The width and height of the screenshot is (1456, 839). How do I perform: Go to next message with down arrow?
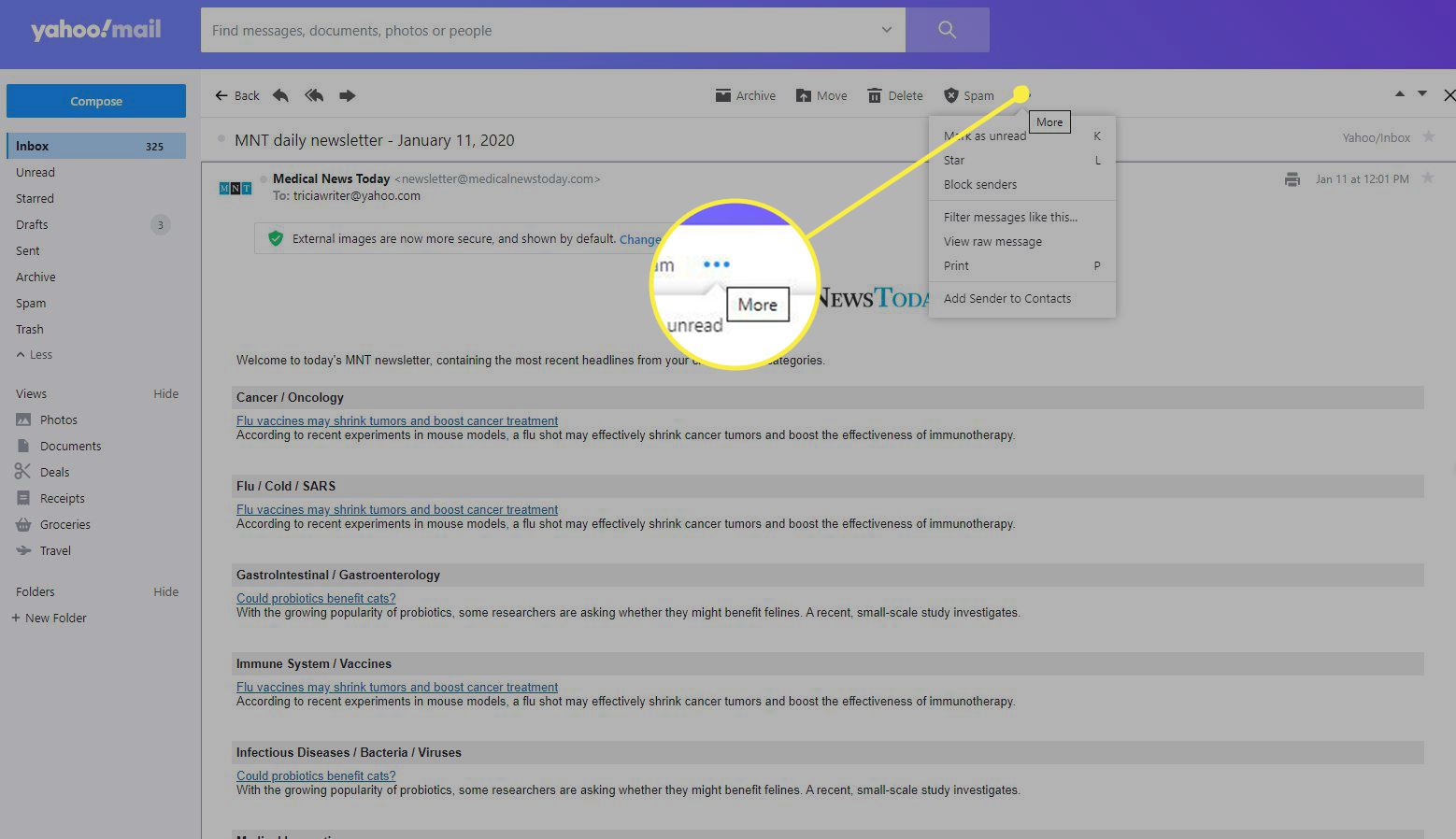1421,93
